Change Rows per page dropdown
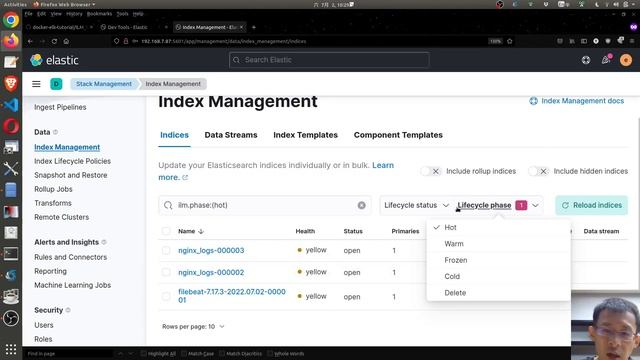The height and width of the screenshot is (360, 640). [x=193, y=327]
